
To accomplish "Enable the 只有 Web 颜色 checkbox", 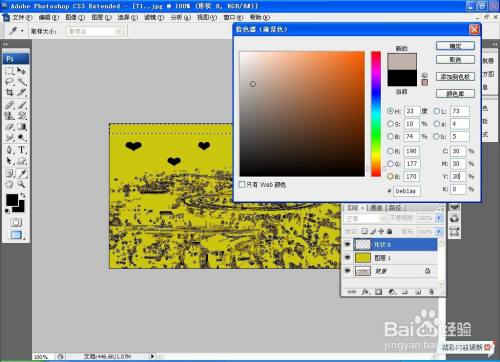I will pyautogui.click(x=242, y=184).
